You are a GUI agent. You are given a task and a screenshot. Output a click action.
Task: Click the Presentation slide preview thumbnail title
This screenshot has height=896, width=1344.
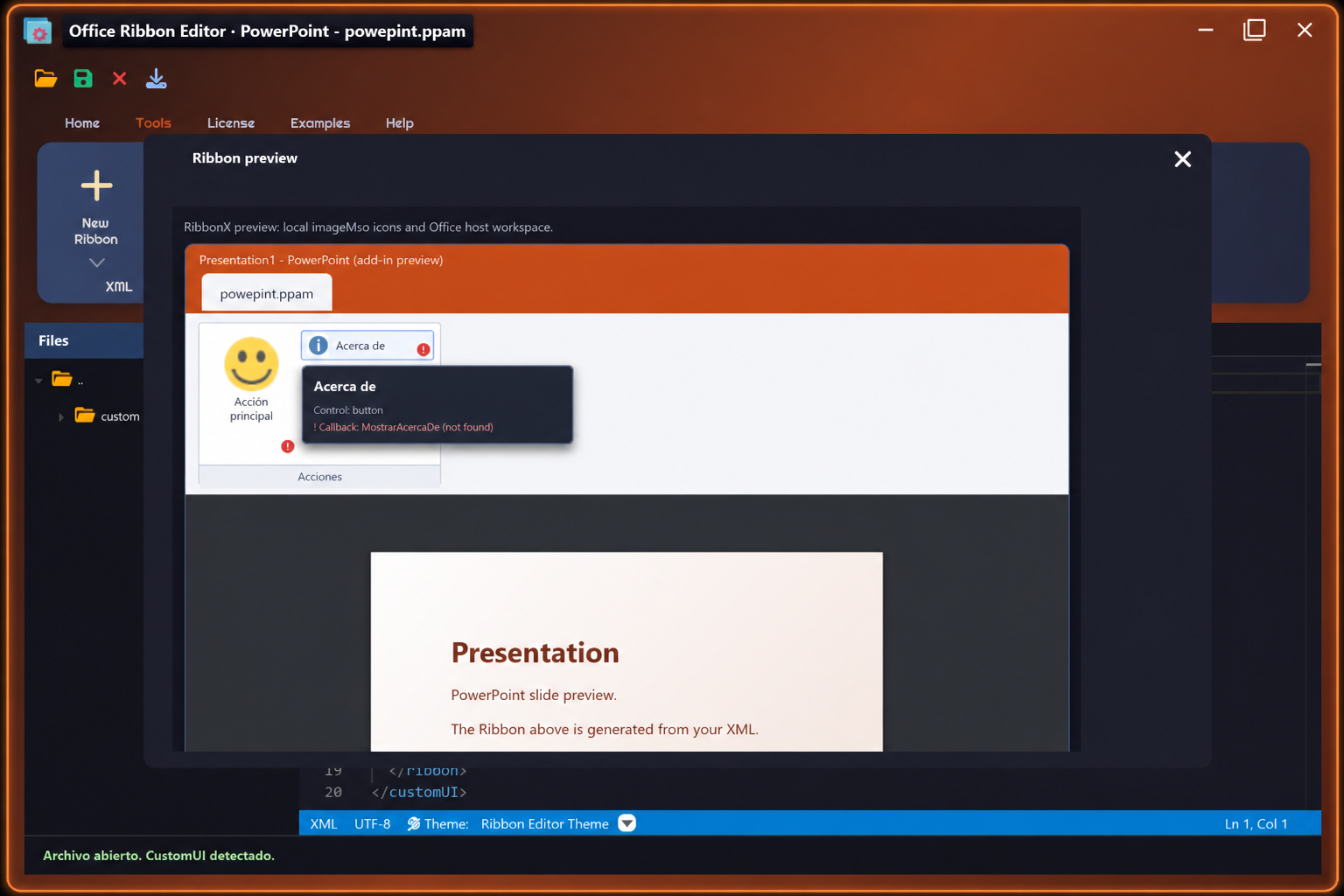pos(535,653)
